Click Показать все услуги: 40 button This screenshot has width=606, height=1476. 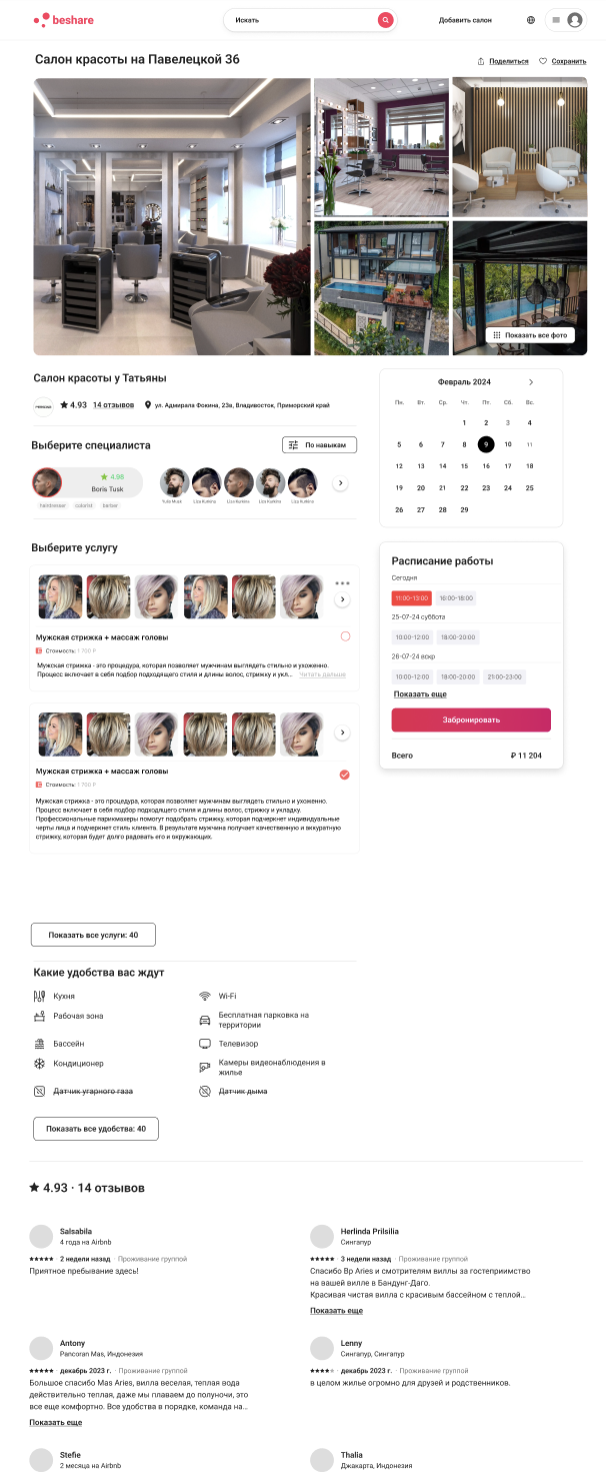(x=93, y=935)
